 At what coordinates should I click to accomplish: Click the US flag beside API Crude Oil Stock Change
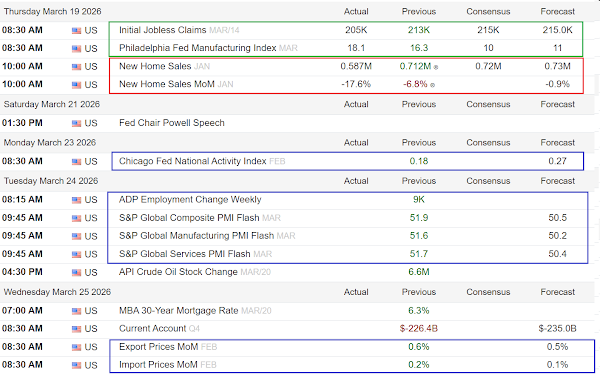[77, 272]
